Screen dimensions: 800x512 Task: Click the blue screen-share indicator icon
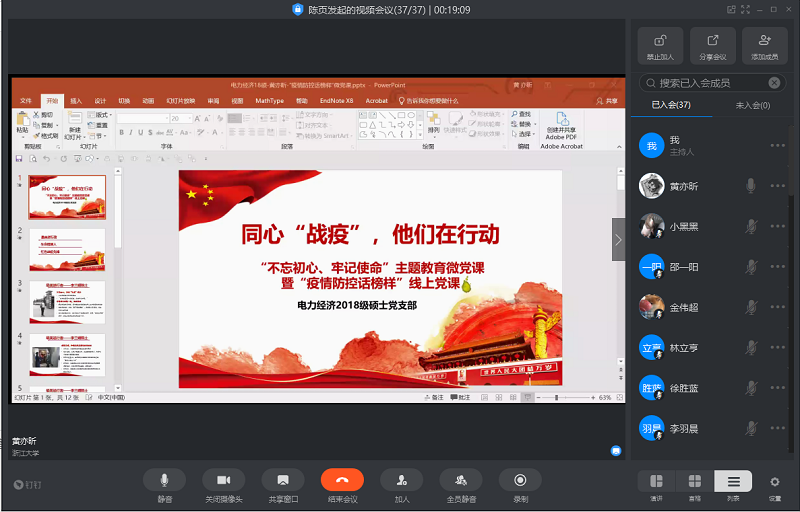(x=616, y=450)
